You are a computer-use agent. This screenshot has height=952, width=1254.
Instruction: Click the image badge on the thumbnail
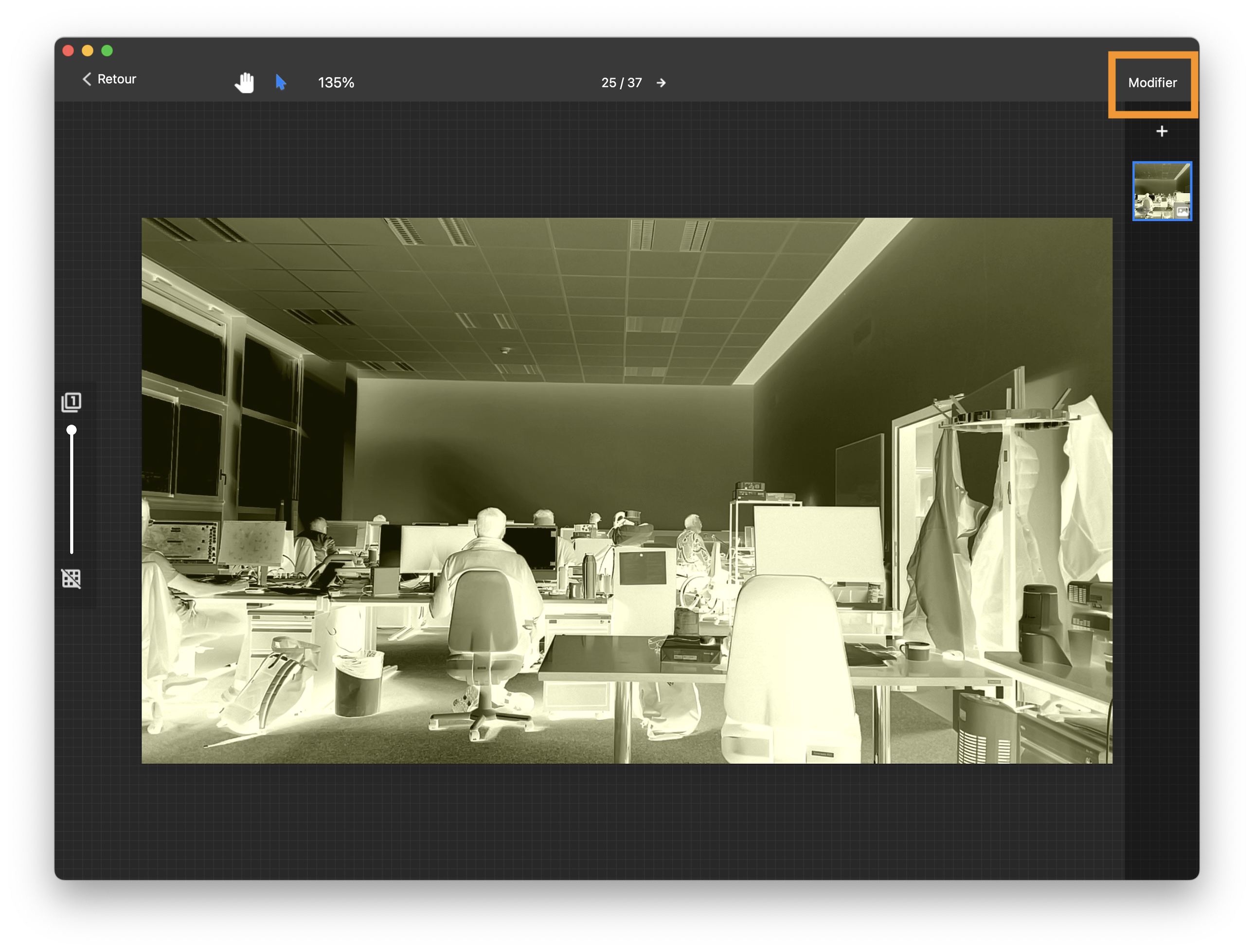[1182, 212]
